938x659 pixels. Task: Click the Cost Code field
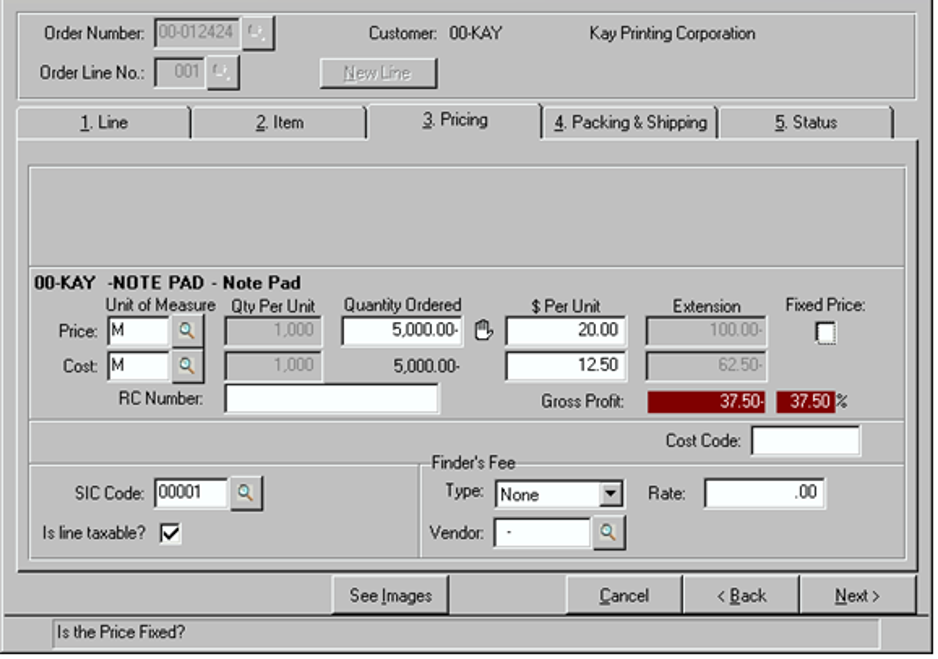tap(805, 441)
